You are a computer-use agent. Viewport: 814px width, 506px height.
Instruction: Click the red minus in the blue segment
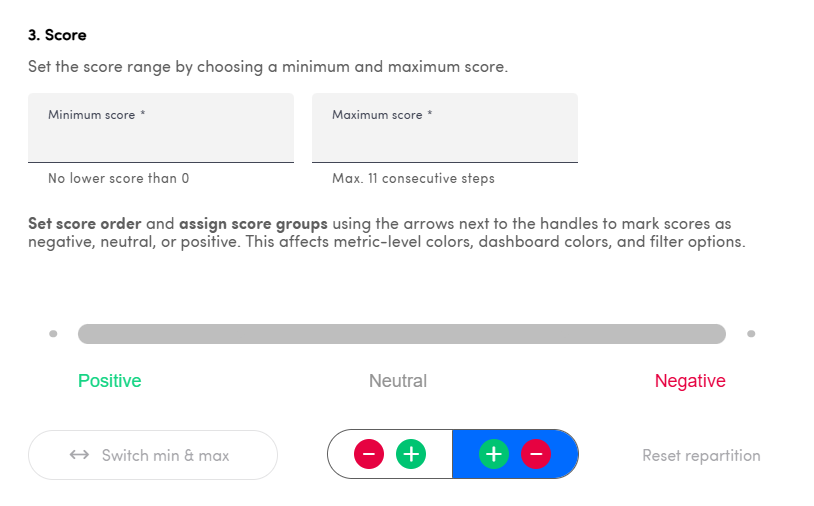[x=536, y=455]
